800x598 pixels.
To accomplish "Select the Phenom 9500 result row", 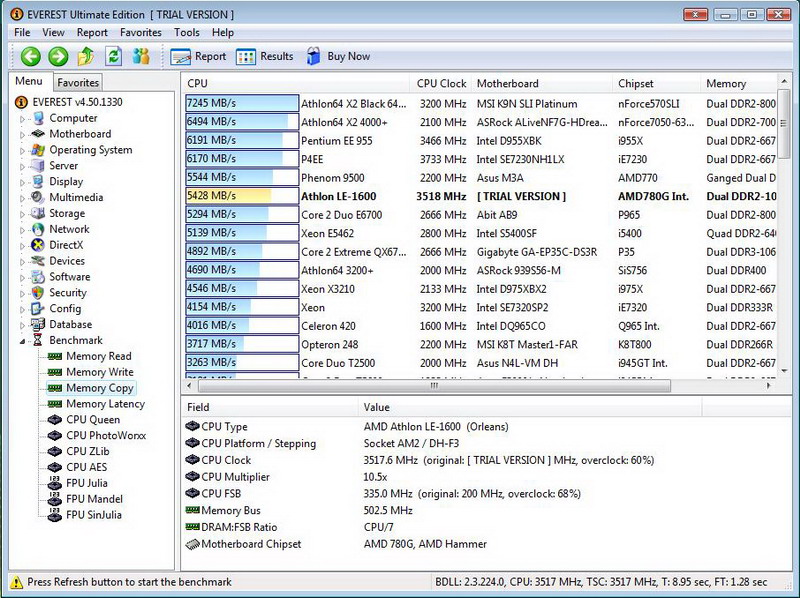I will 481,178.
